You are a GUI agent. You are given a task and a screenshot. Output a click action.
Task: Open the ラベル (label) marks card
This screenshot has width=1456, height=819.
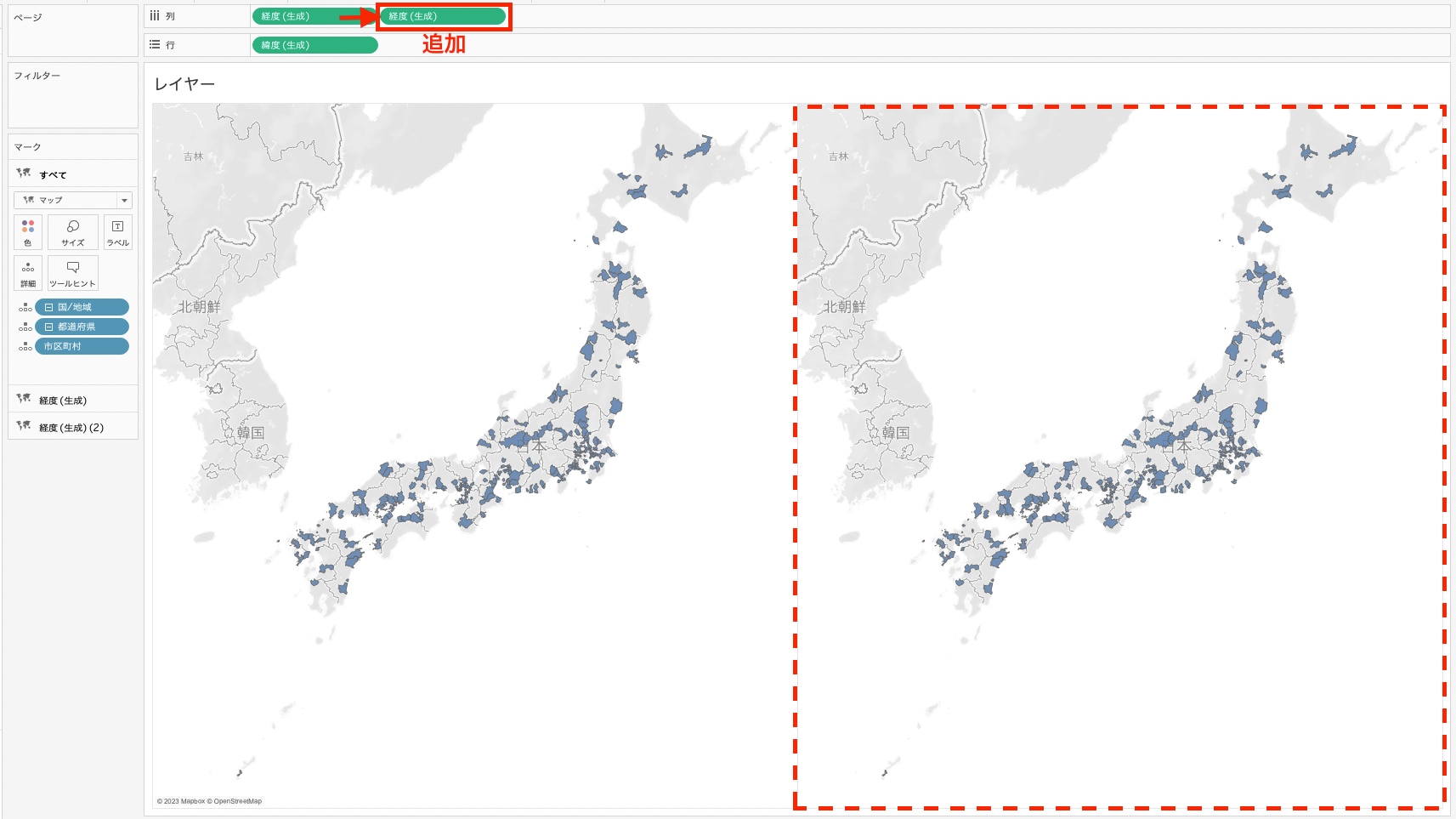117,232
